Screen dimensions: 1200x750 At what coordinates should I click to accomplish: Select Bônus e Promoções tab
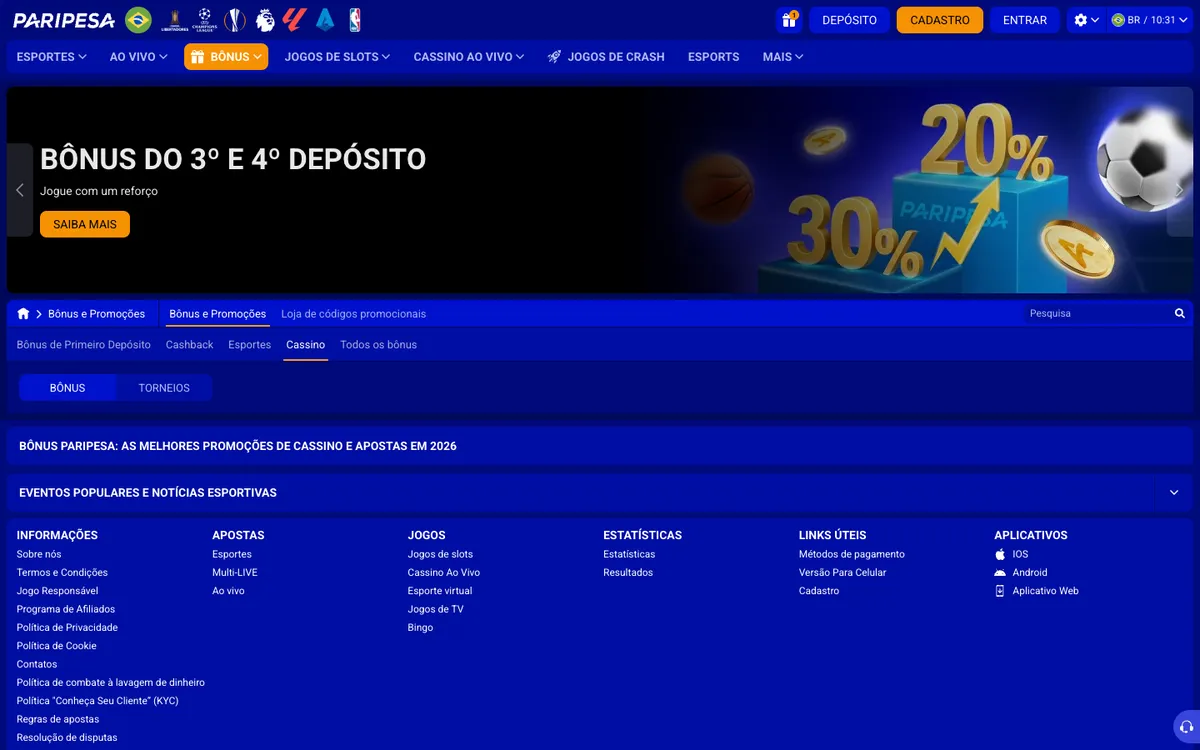(x=218, y=314)
